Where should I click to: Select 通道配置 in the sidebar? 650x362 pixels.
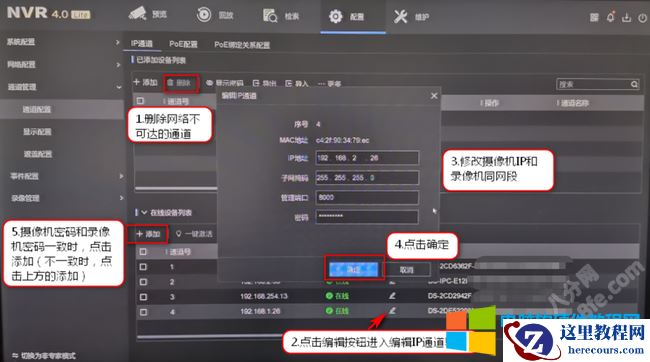(x=37, y=109)
